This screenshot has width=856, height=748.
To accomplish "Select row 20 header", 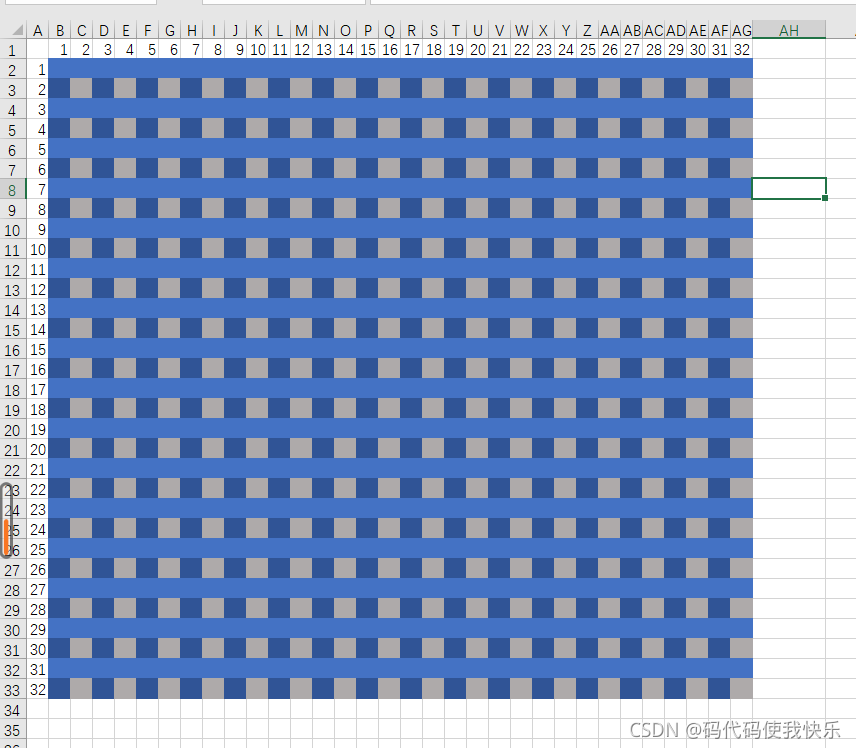I will pyautogui.click(x=13, y=430).
